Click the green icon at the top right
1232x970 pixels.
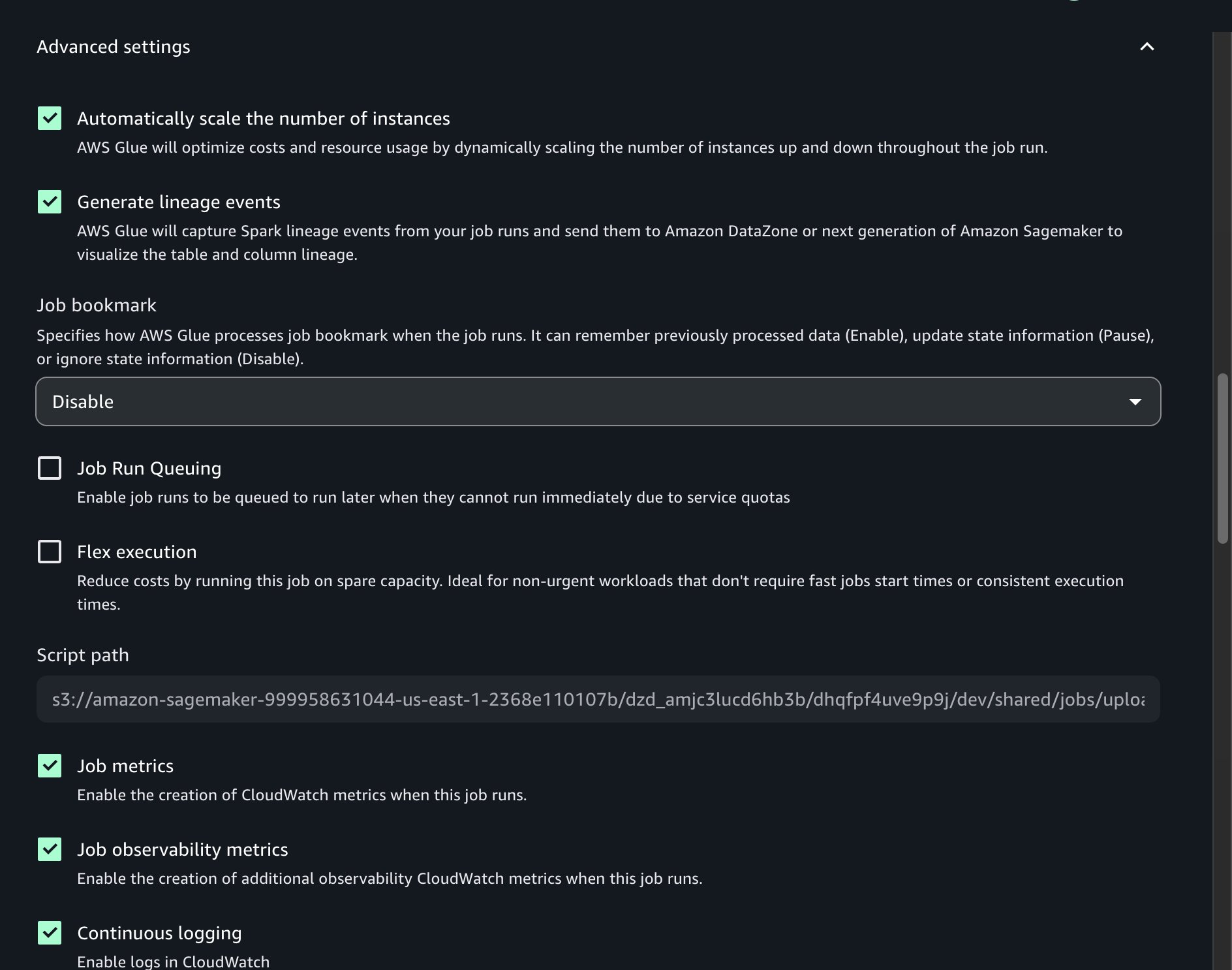tap(1075, 3)
